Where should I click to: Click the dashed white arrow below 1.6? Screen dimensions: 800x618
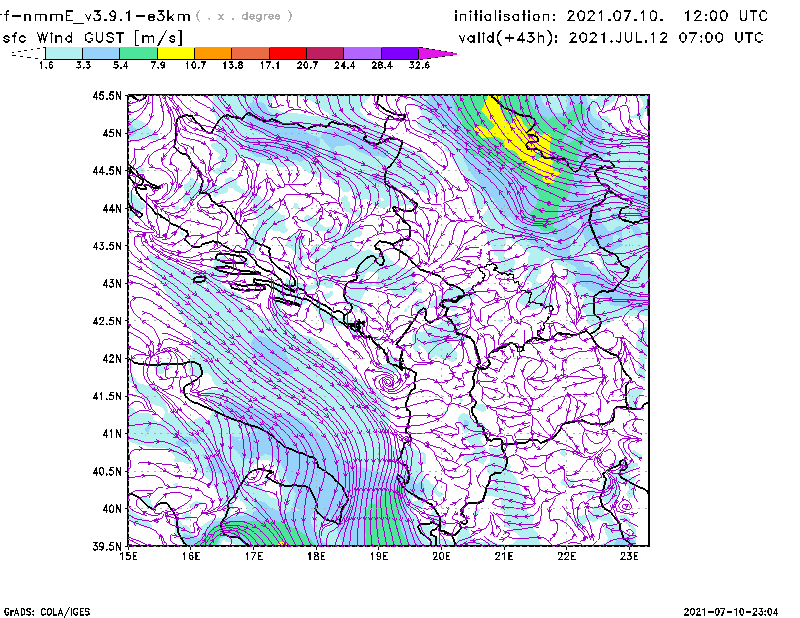[x=28, y=53]
